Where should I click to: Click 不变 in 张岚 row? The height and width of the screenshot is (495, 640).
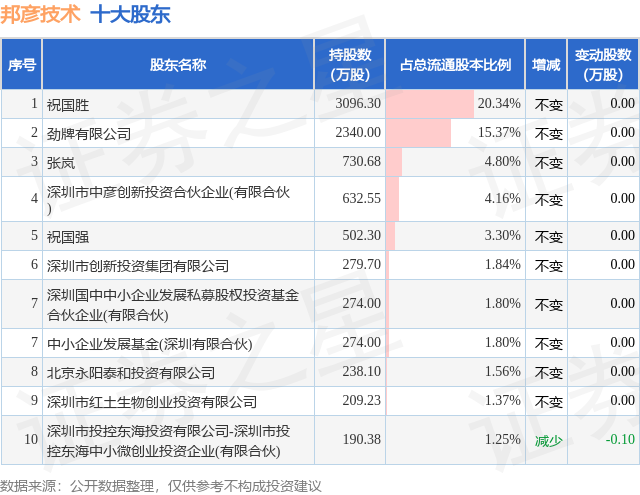pyautogui.click(x=549, y=163)
